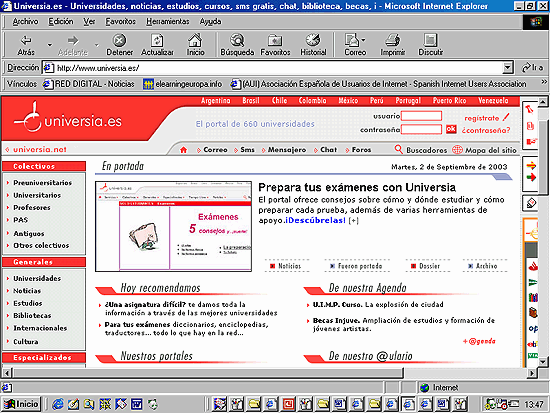Viewport: 550px width, 413px height.
Task: Open the Archivo menu
Action: click(x=25, y=22)
